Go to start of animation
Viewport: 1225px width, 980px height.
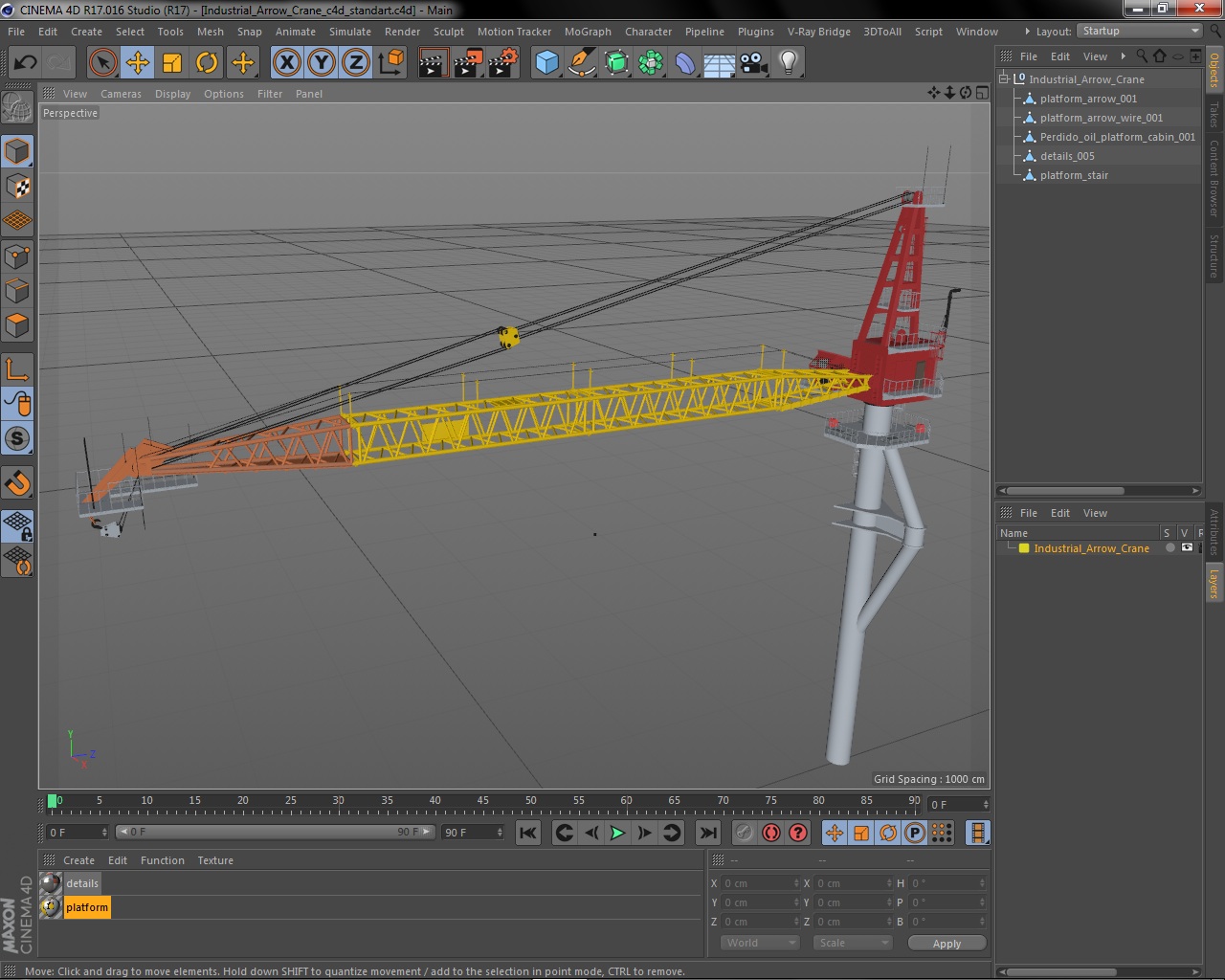pos(527,833)
